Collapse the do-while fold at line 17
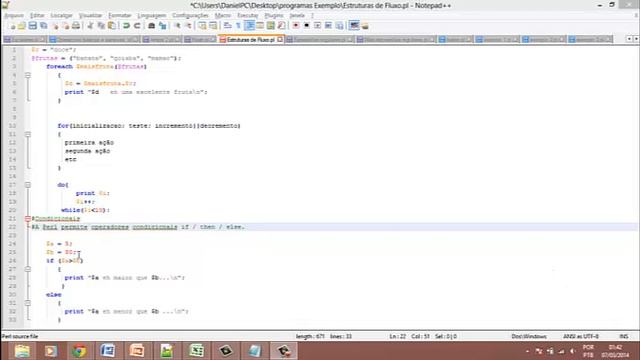The height and width of the screenshot is (360, 640). (x=28, y=185)
